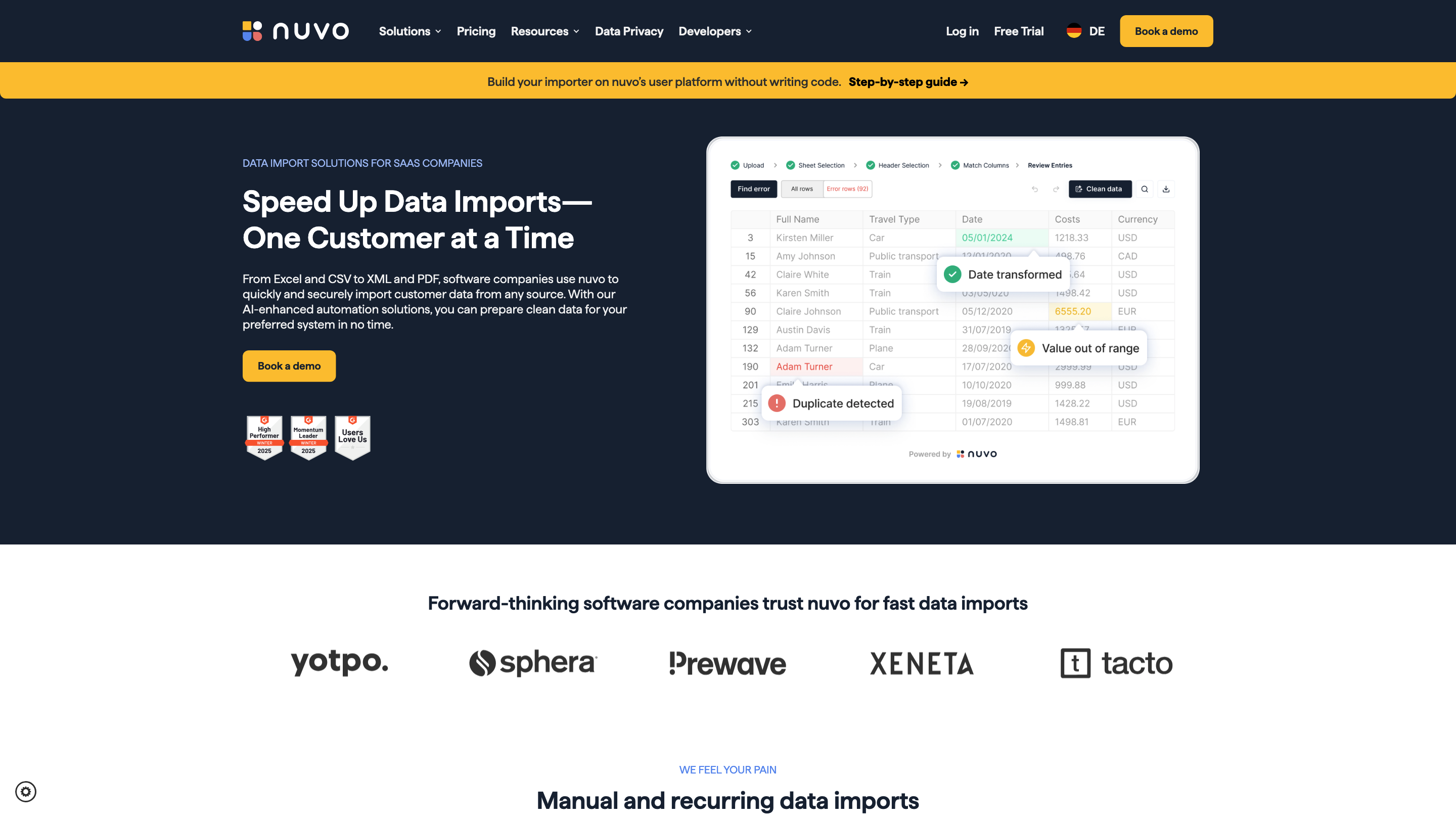Expand the Developers dropdown menu
Image resolution: width=1456 pixels, height=819 pixels.
click(x=715, y=31)
